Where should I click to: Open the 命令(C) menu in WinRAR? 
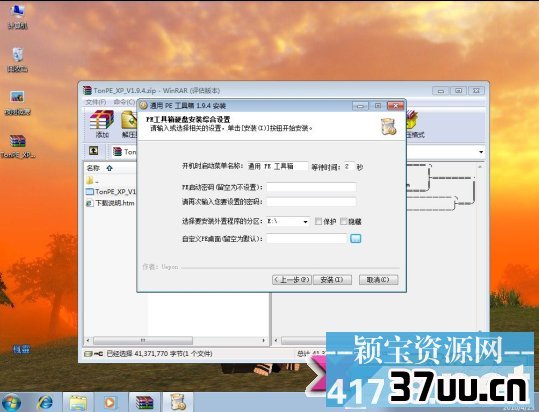point(124,102)
